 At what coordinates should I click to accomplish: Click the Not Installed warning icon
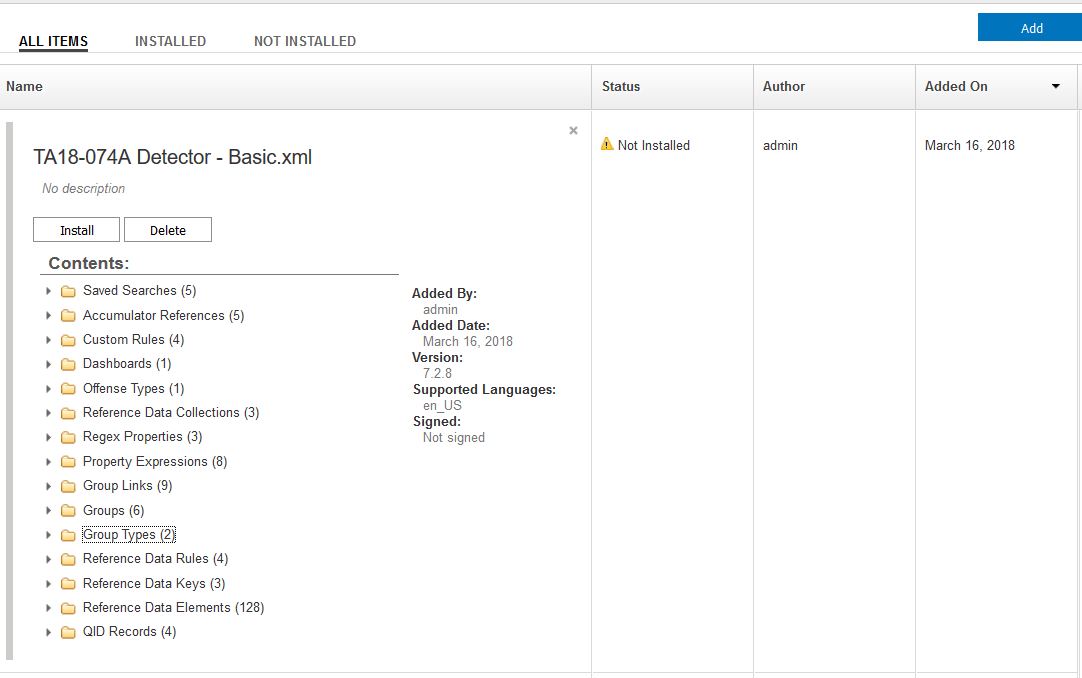pyautogui.click(x=607, y=144)
